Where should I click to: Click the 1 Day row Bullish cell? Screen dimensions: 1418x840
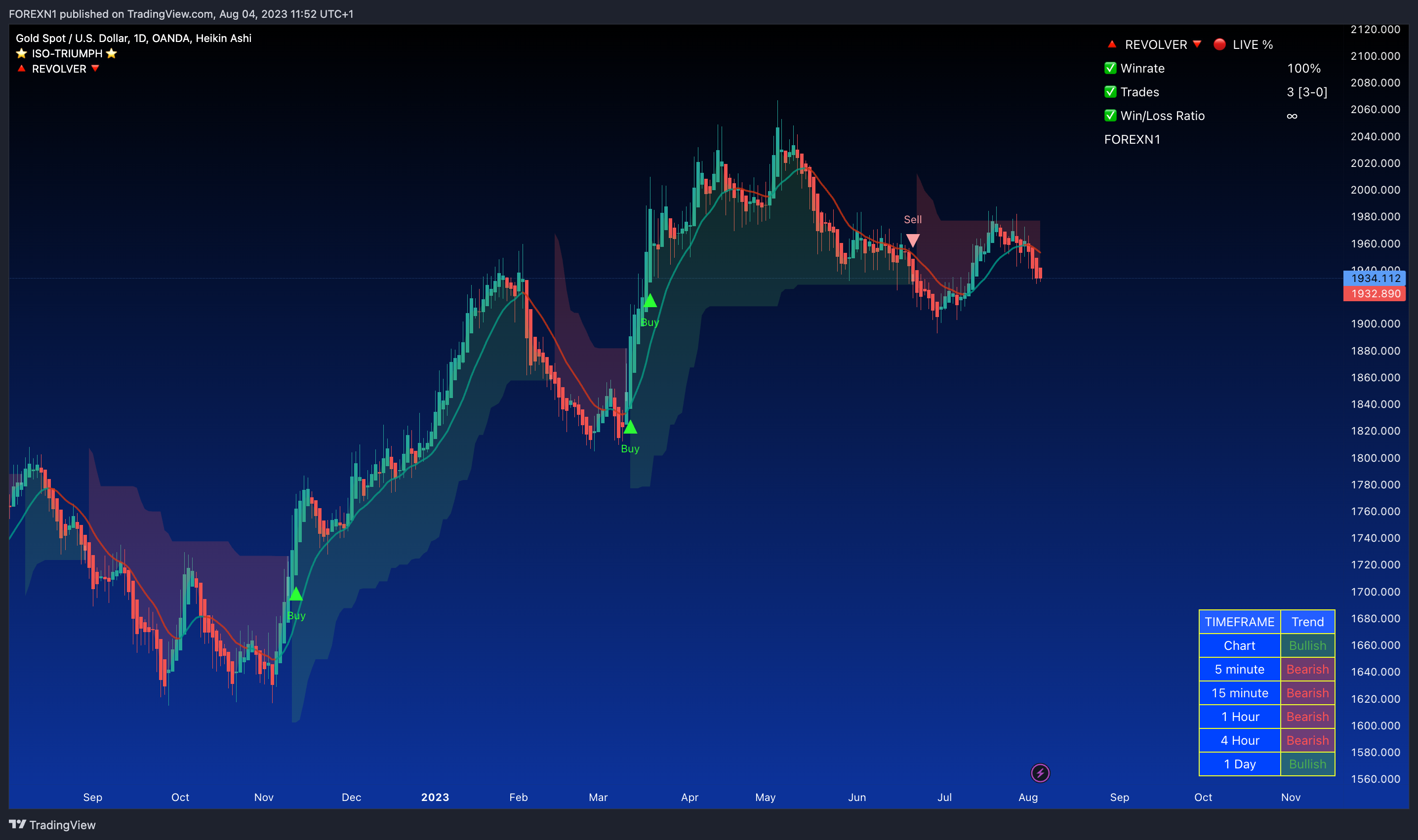pos(1308,764)
